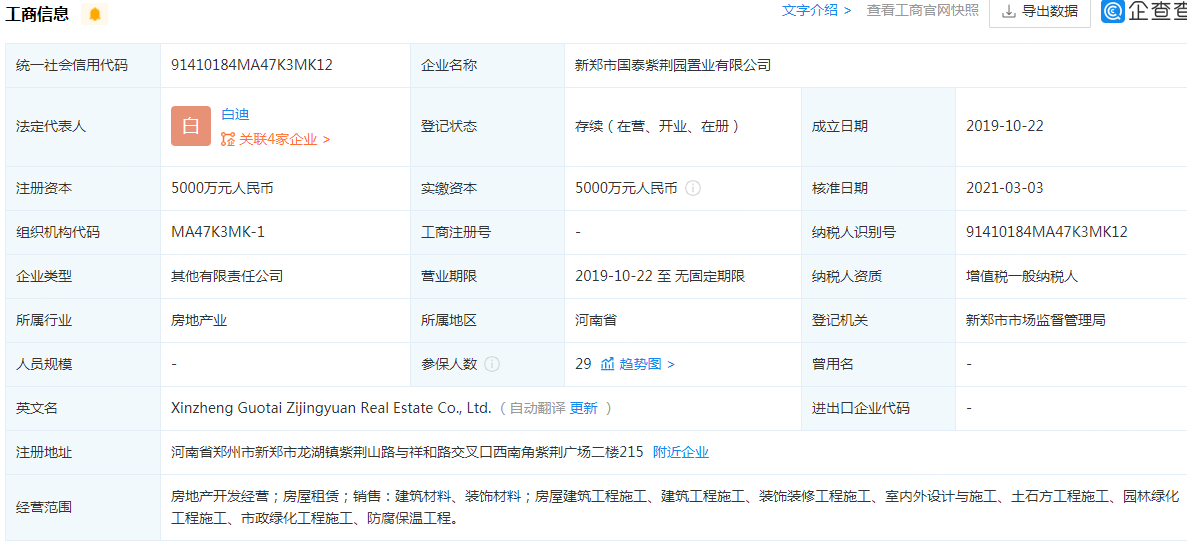Click the download icon in 导出数据
The width and height of the screenshot is (1187, 544).
1008,11
